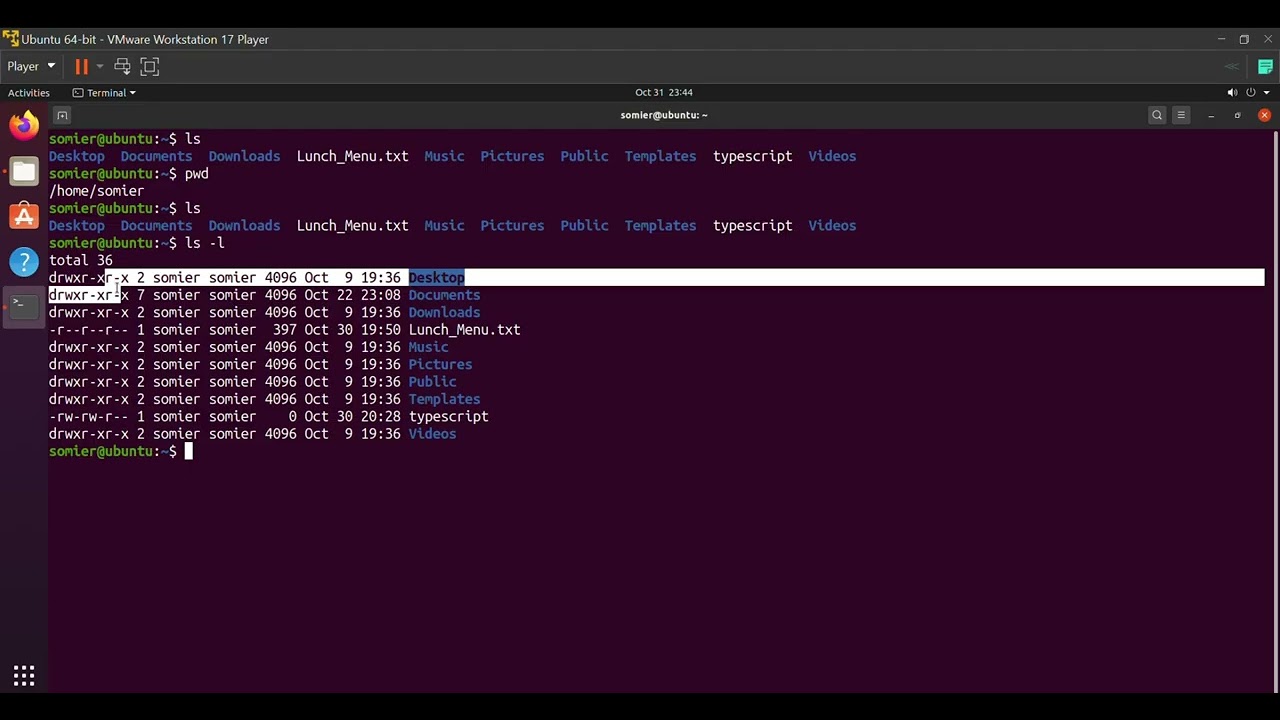Click Pictures in the ls -l listing

pyautogui.click(x=440, y=364)
